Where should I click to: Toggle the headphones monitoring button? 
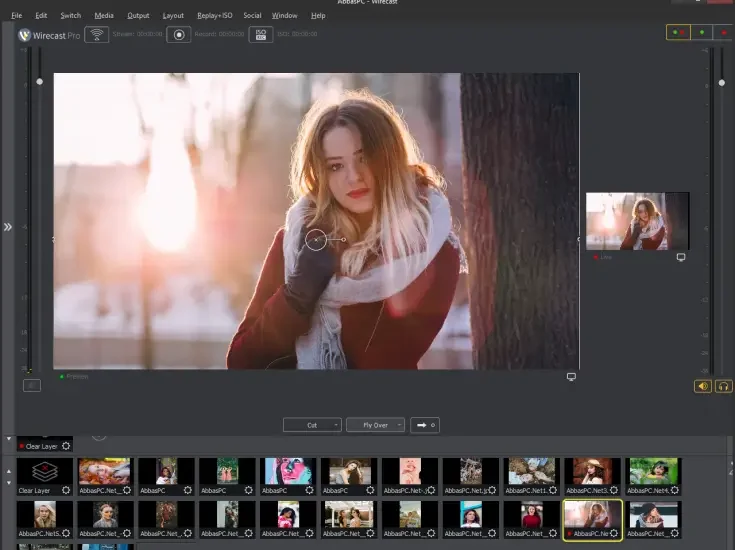coord(723,386)
